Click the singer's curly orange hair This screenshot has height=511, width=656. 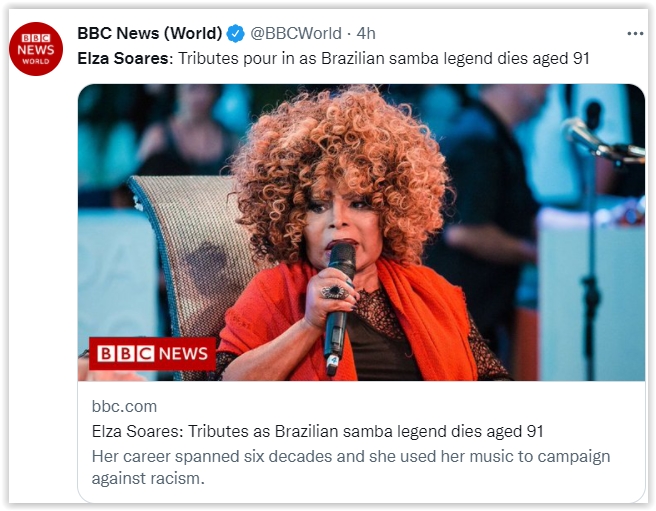click(x=340, y=150)
